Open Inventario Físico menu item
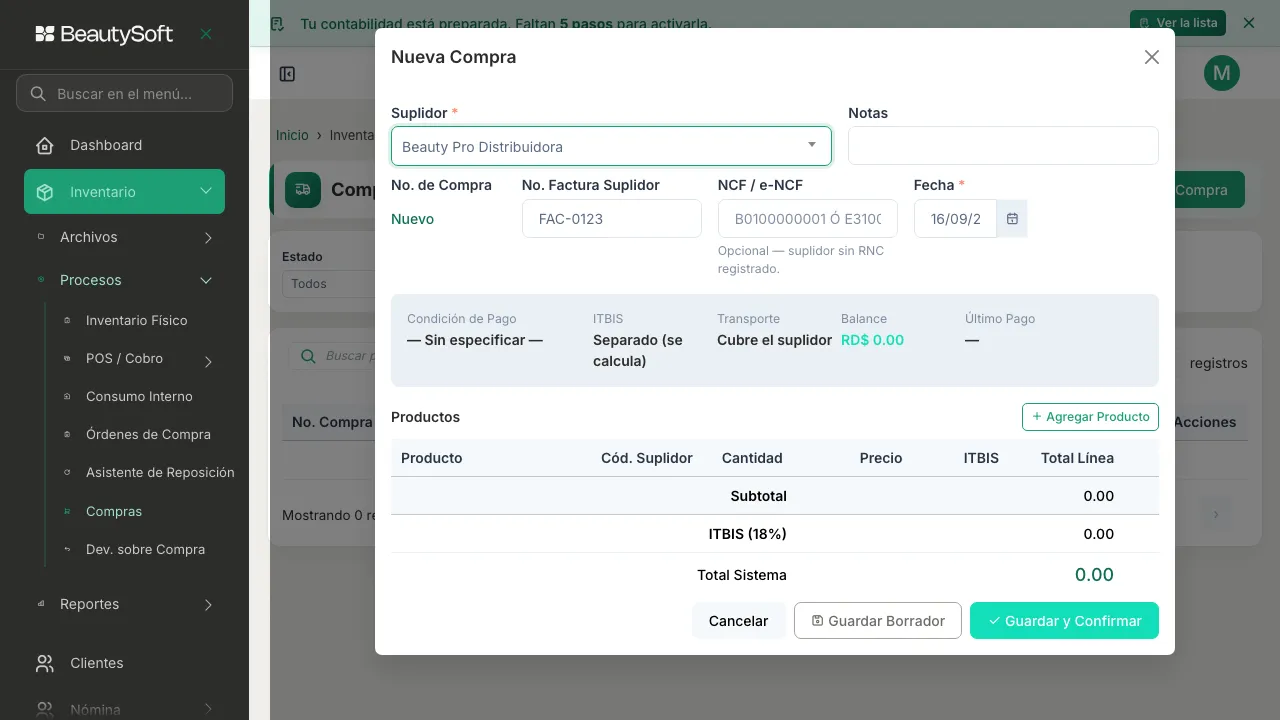 (137, 320)
